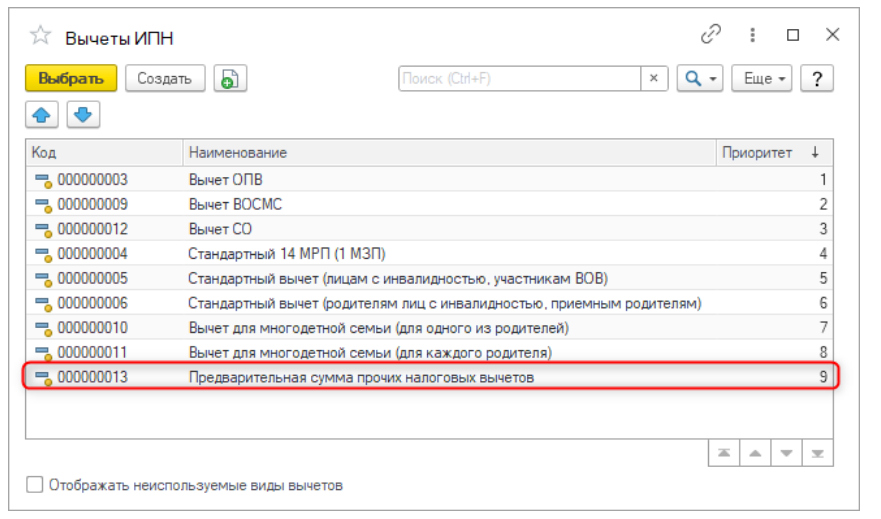Type in the 'Поиск (Ctrl+F)' field
This screenshot has width=881, height=519.
518,79
